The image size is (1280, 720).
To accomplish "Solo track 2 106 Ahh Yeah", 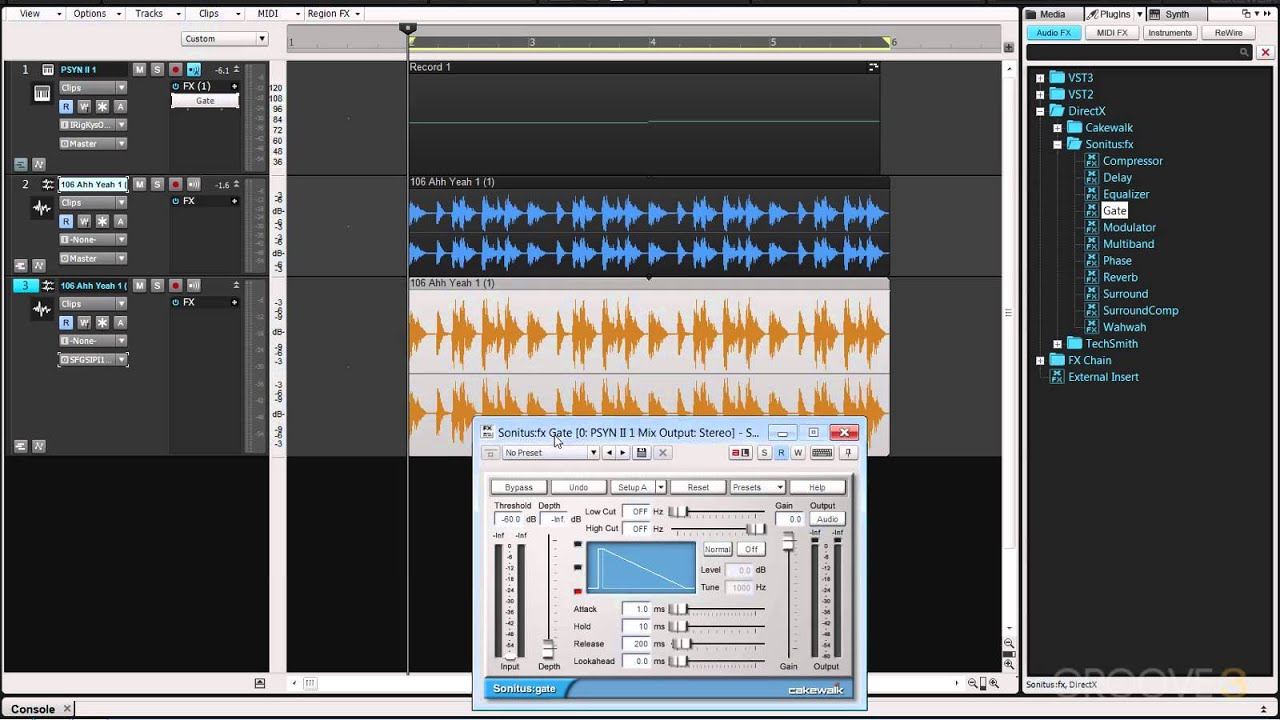I will click(x=157, y=184).
